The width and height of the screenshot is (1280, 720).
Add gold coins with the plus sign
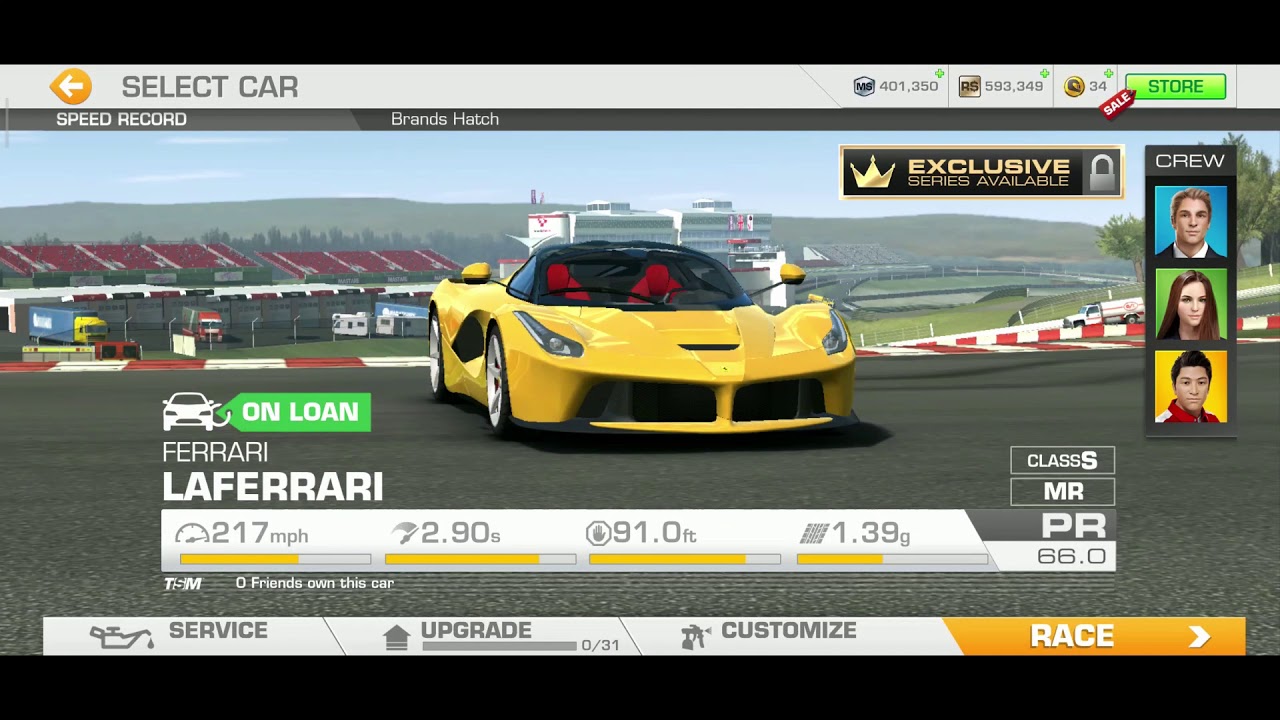pyautogui.click(x=1108, y=74)
